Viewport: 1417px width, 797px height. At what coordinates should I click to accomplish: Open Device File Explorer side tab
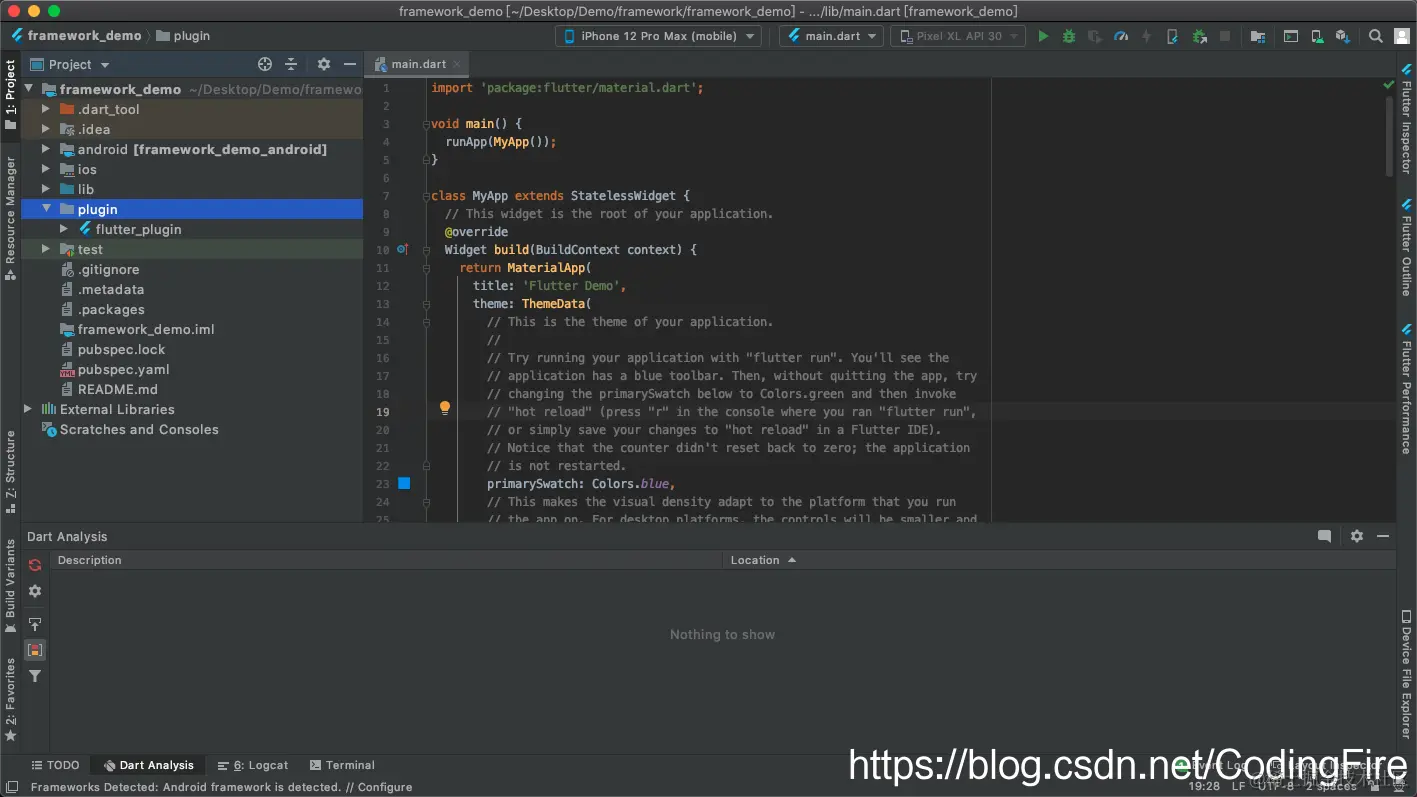pos(1406,674)
